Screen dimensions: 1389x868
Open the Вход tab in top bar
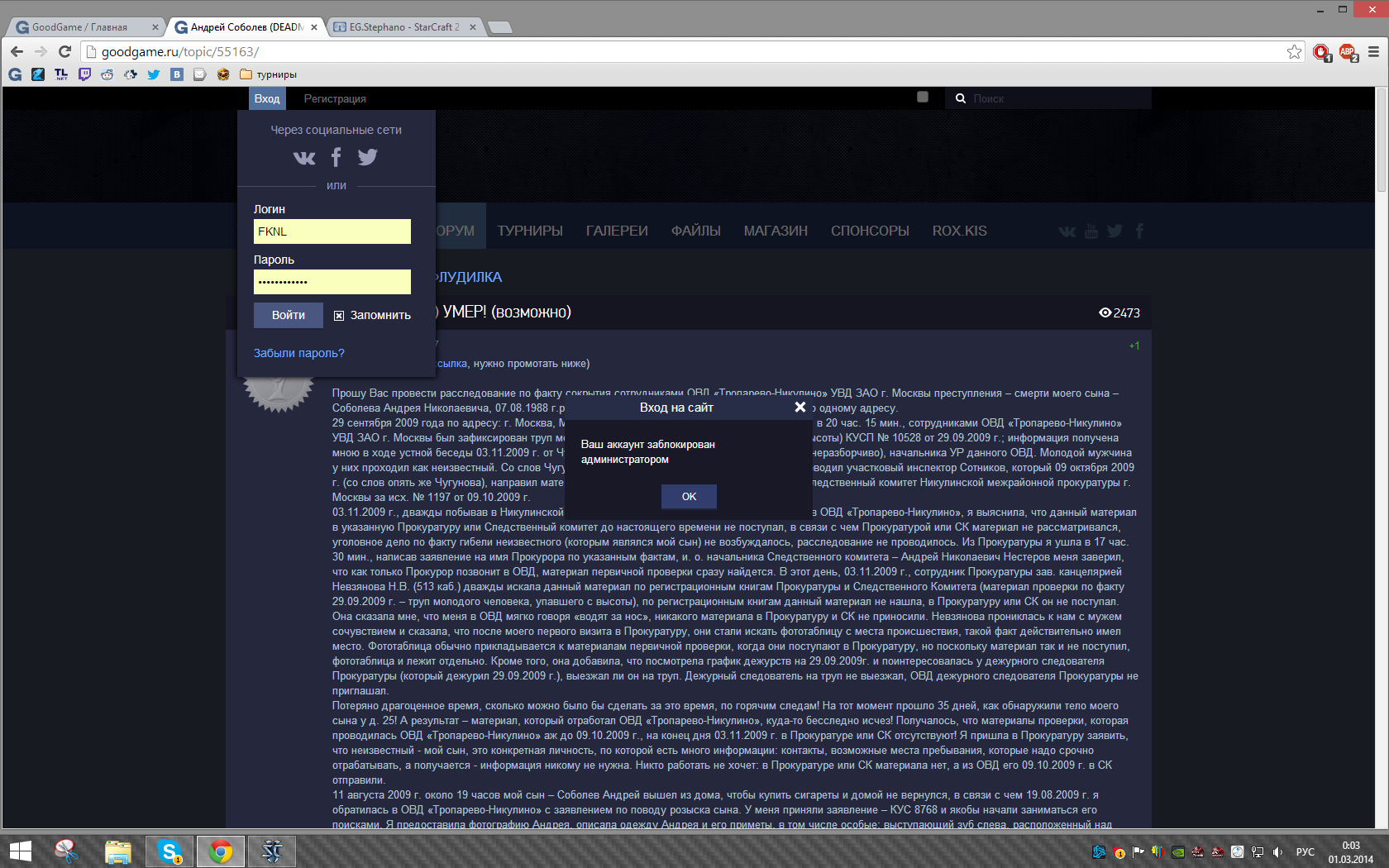click(267, 98)
